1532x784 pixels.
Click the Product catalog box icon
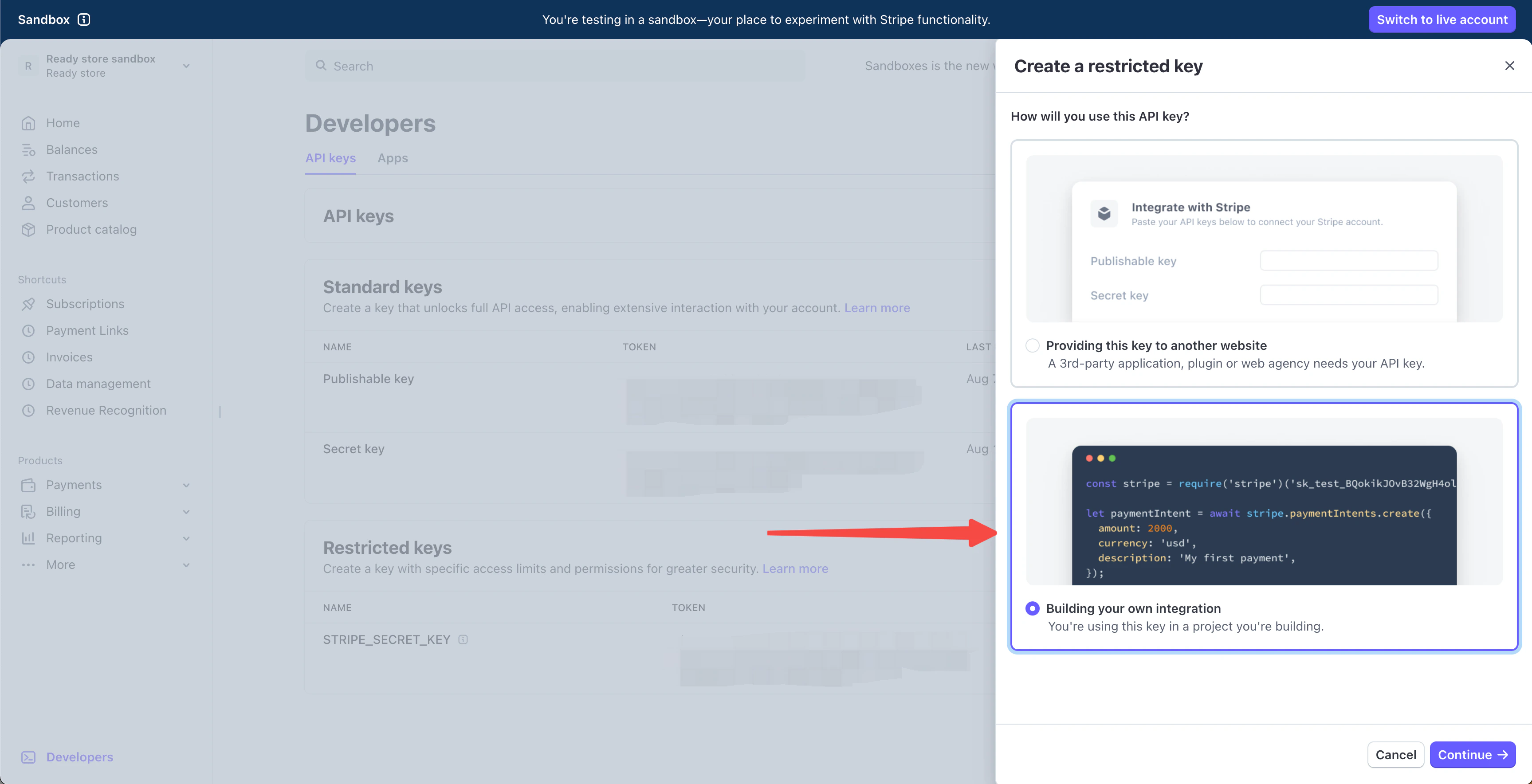[x=28, y=229]
